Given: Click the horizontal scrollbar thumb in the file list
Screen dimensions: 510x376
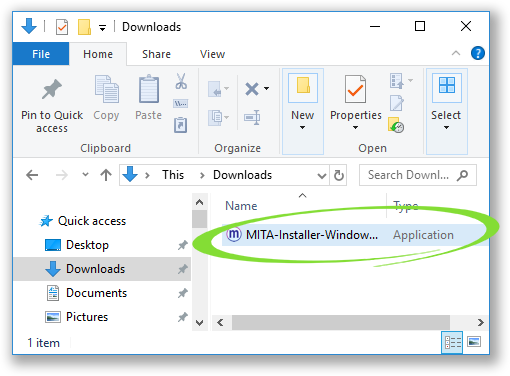Looking at the screenshot, I should pyautogui.click(x=341, y=322).
